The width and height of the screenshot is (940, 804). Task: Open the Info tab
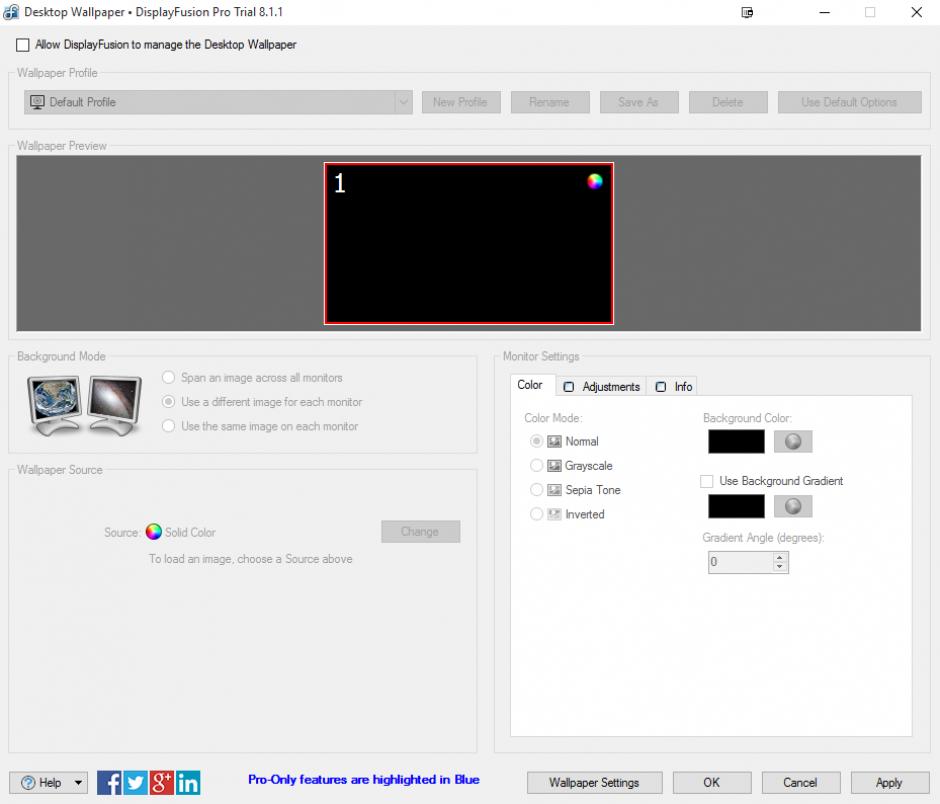point(675,387)
